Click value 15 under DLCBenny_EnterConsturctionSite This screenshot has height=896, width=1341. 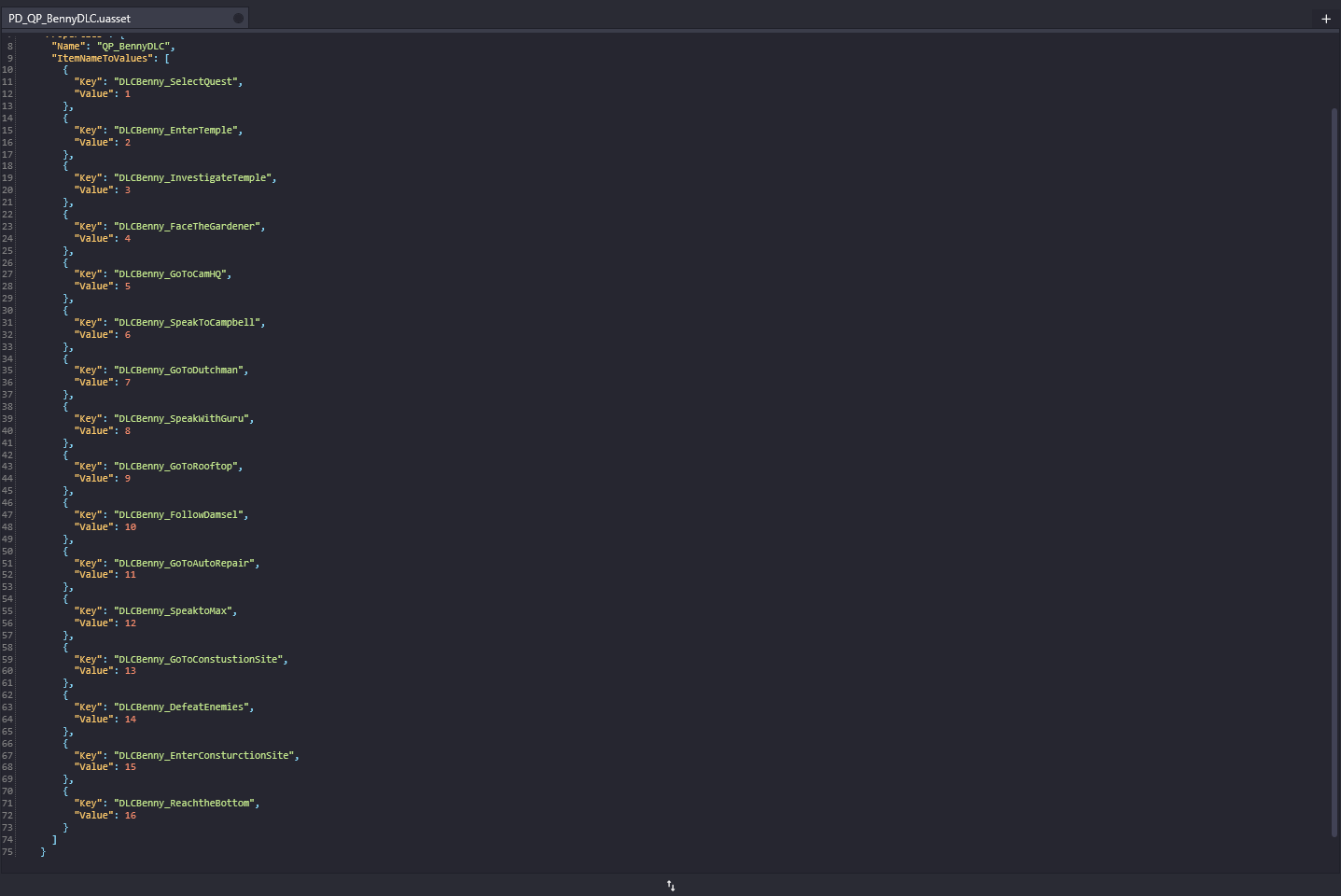coord(131,767)
